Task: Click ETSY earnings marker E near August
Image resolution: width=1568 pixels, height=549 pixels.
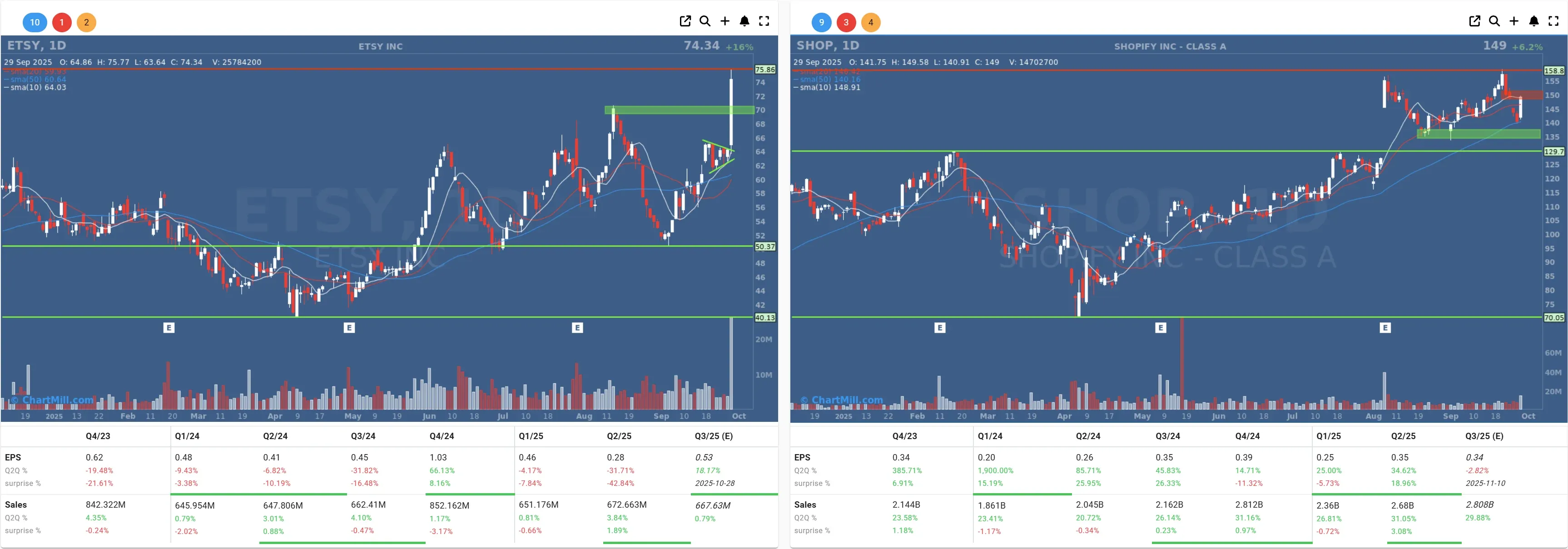Action: 577,327
